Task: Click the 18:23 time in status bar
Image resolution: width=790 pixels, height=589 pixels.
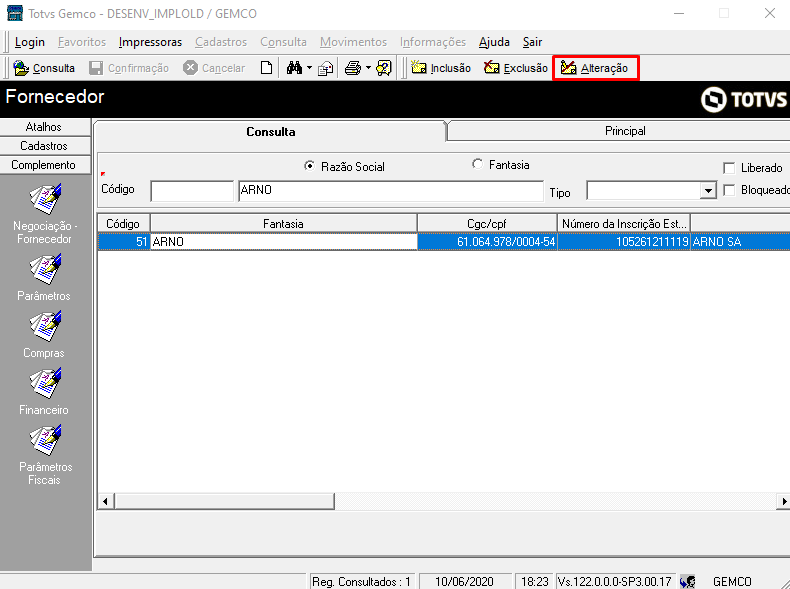Action: click(x=535, y=582)
